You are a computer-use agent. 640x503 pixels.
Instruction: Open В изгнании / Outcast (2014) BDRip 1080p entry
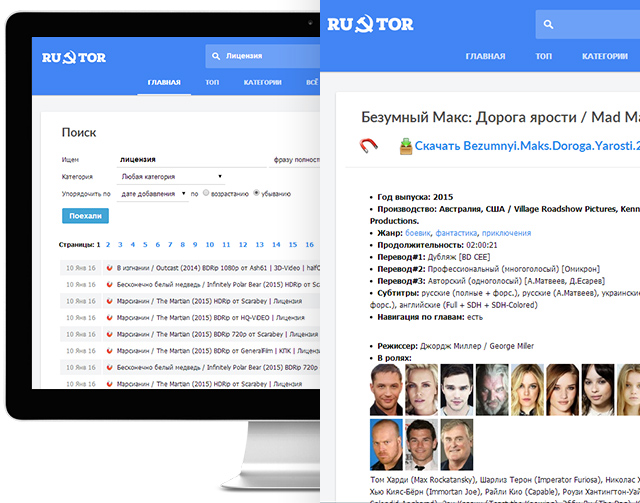click(x=218, y=268)
